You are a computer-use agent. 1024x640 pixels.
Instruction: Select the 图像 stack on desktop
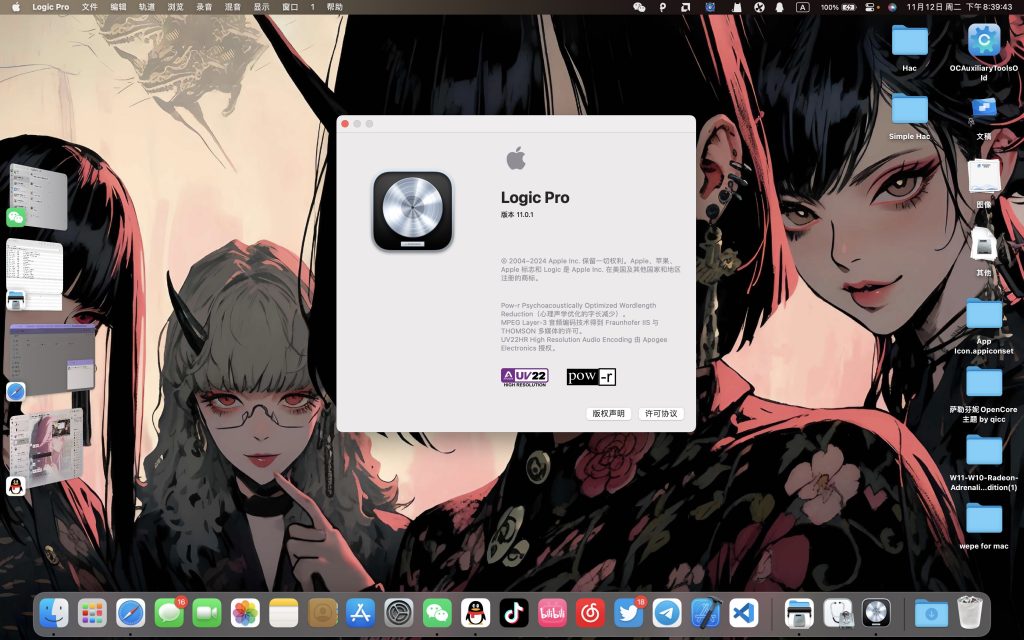984,184
